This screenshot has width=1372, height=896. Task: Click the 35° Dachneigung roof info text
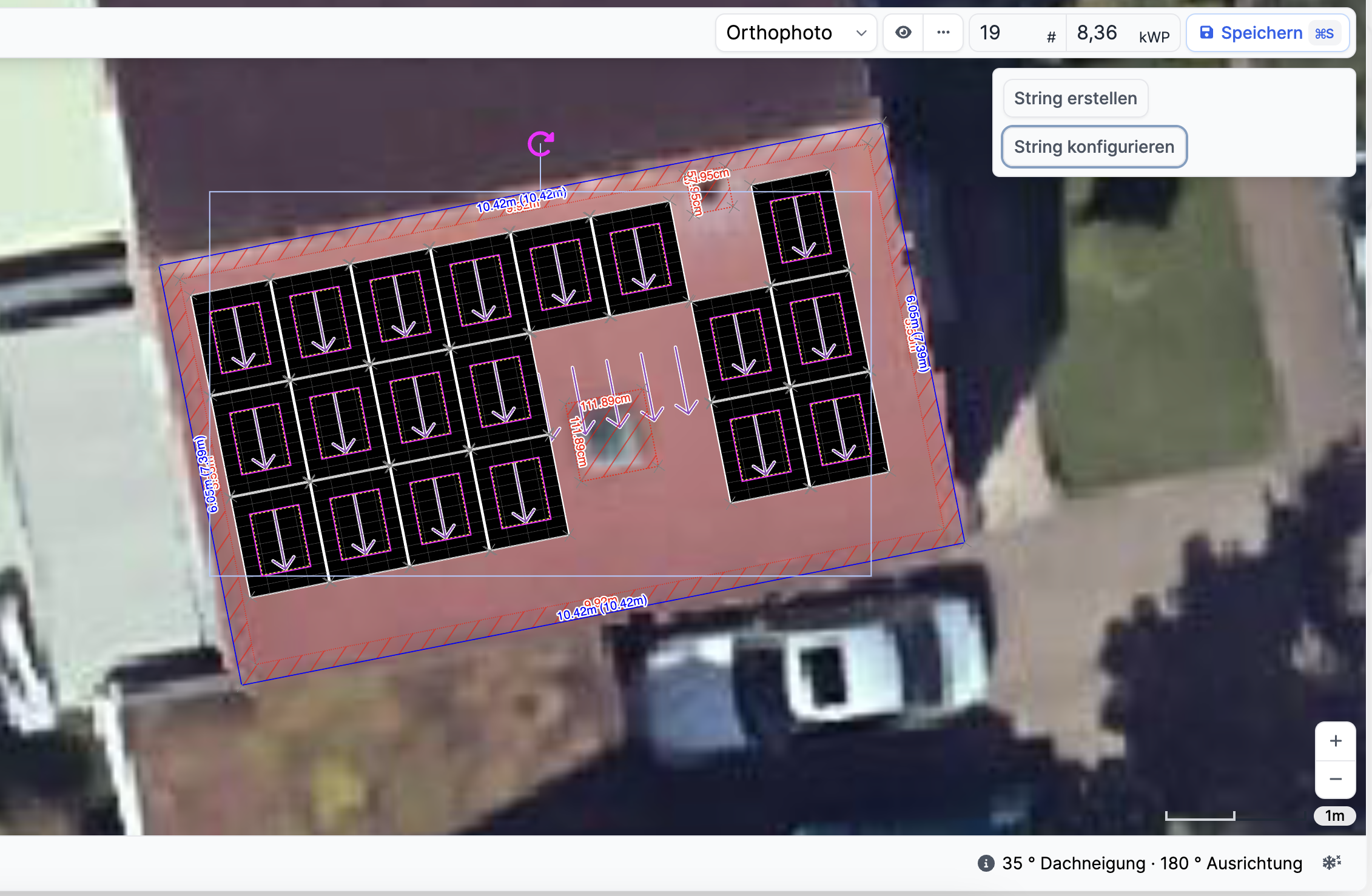point(1074,863)
